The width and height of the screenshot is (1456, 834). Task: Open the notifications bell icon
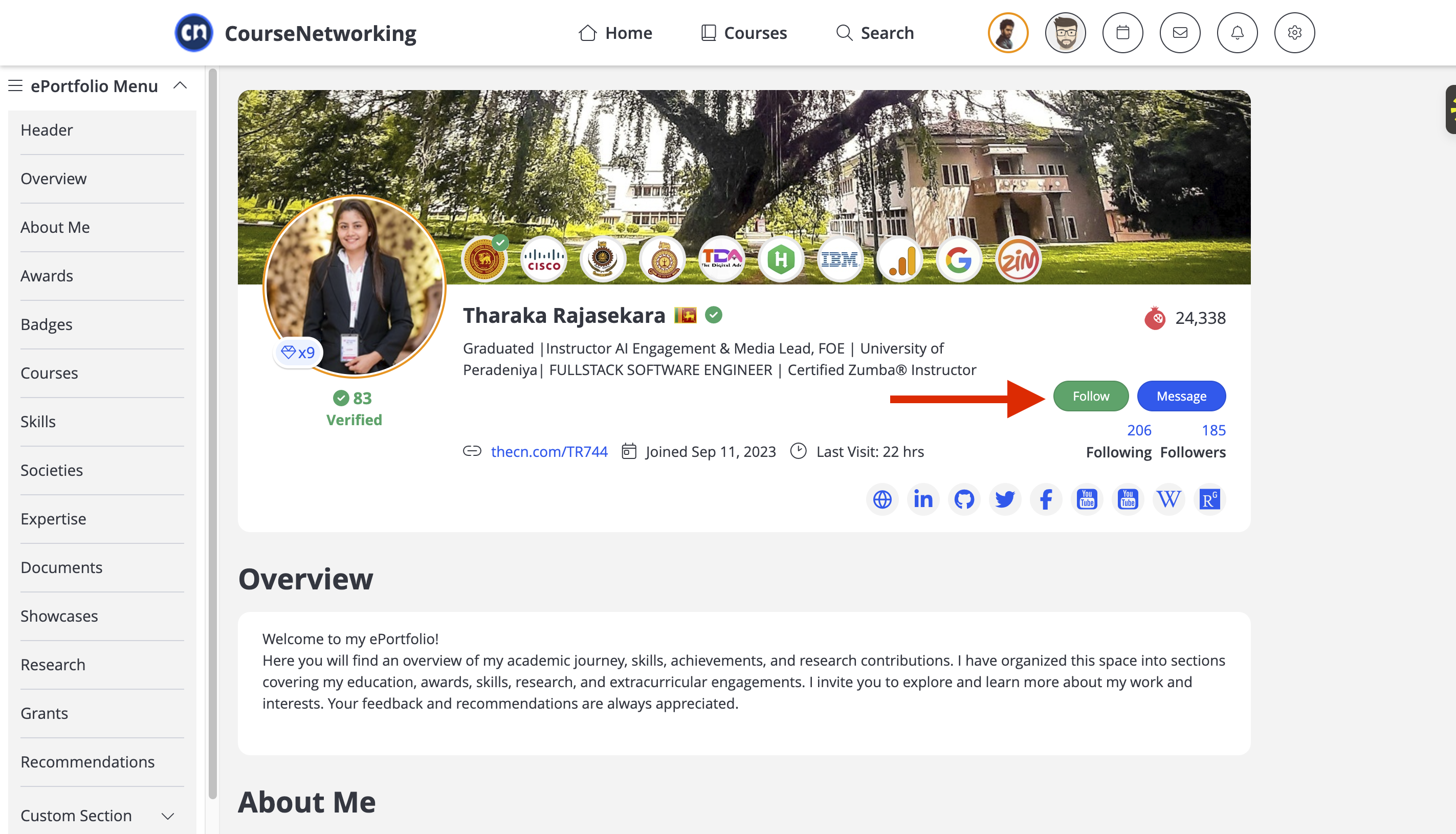point(1237,33)
